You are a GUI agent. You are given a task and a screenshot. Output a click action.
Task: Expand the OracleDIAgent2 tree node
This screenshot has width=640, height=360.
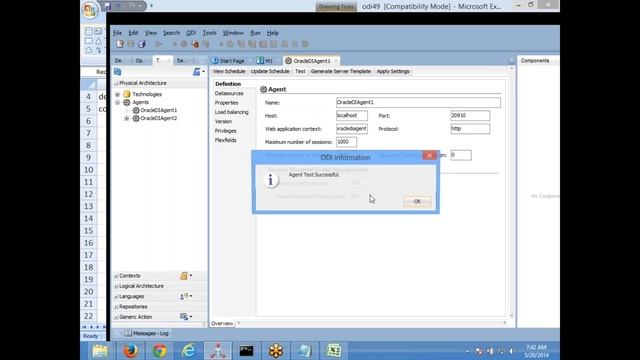point(127,118)
